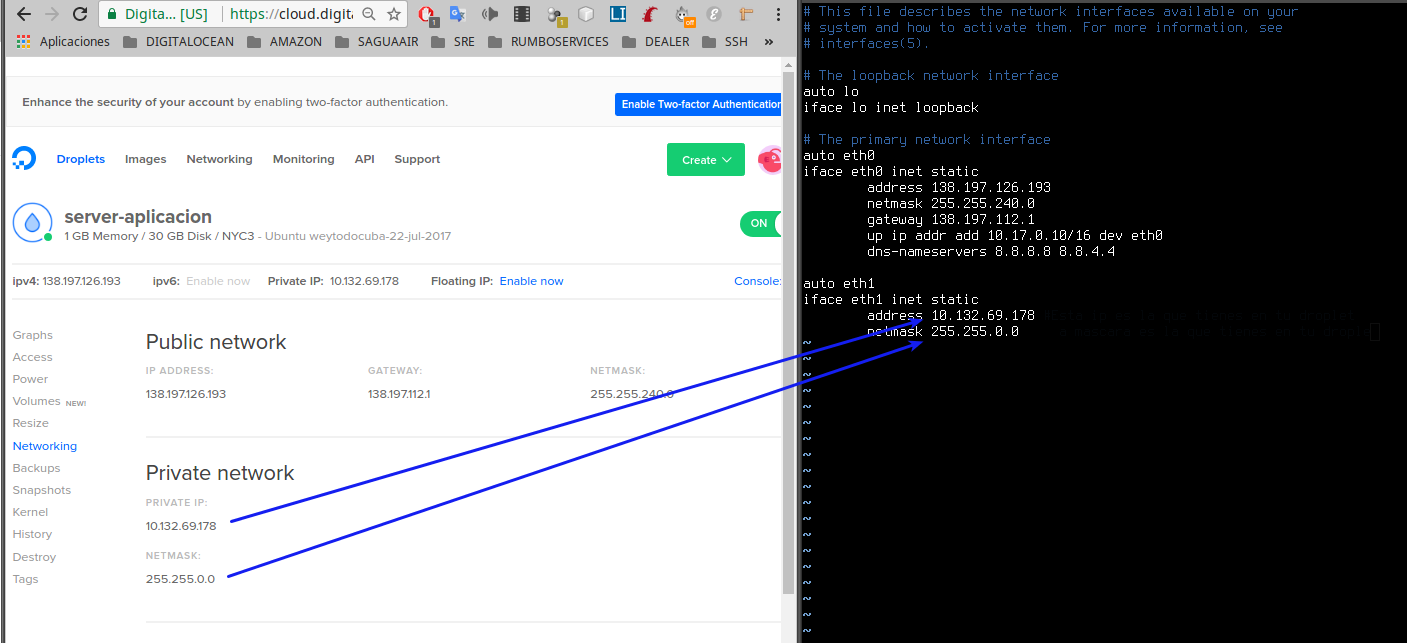Click Enable Two-factor Authentication button
1407x643 pixels.
tap(700, 104)
